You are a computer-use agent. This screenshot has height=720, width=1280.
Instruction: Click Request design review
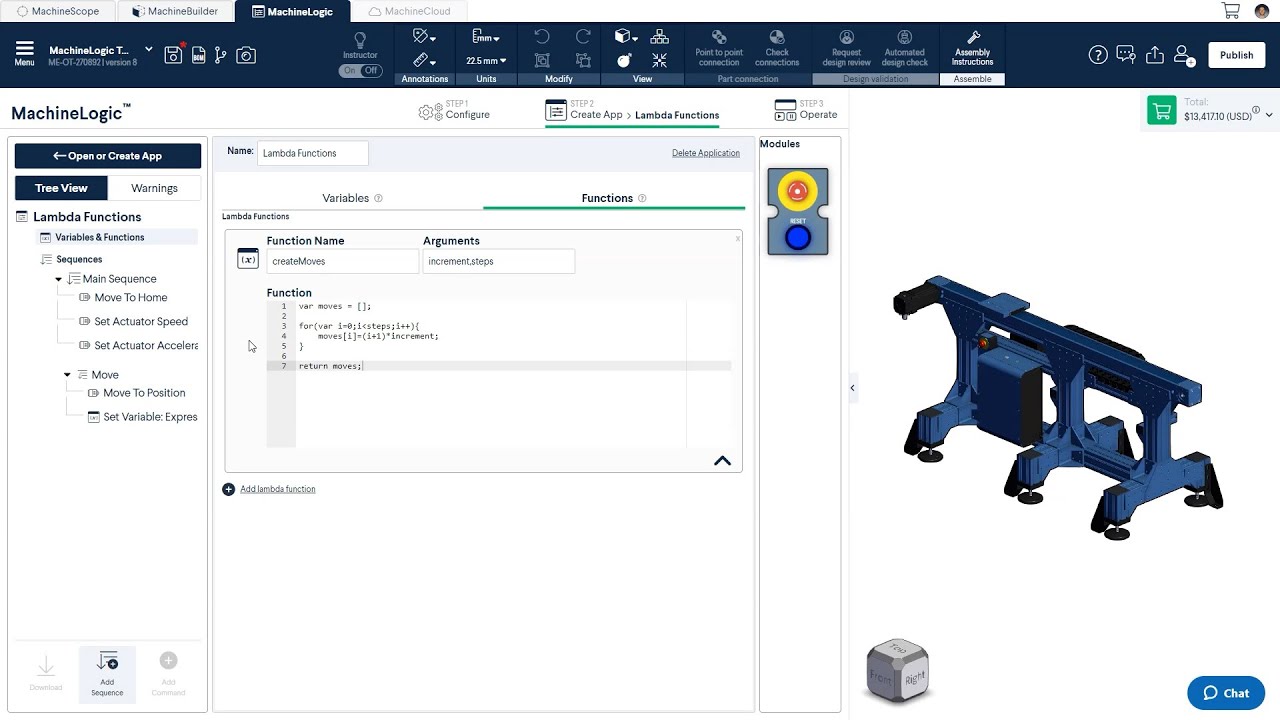coord(846,48)
